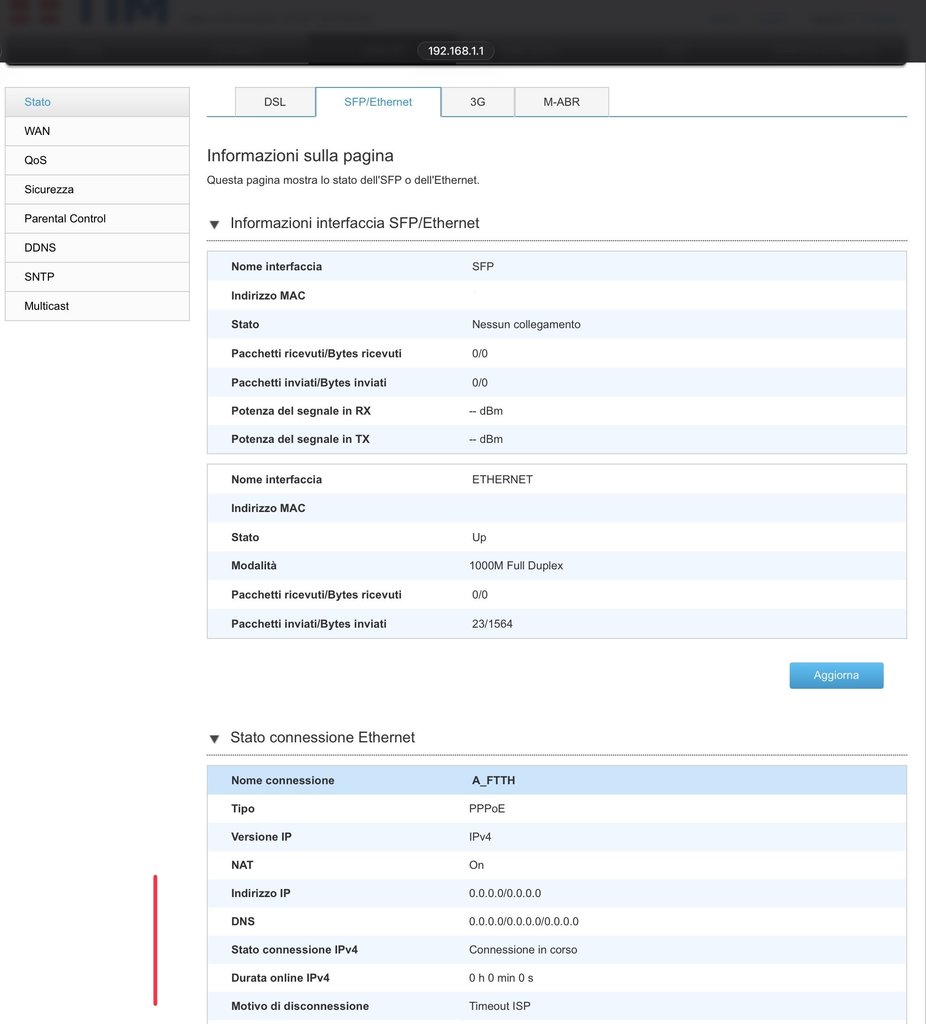Go to the M-ABR tab

(x=561, y=102)
